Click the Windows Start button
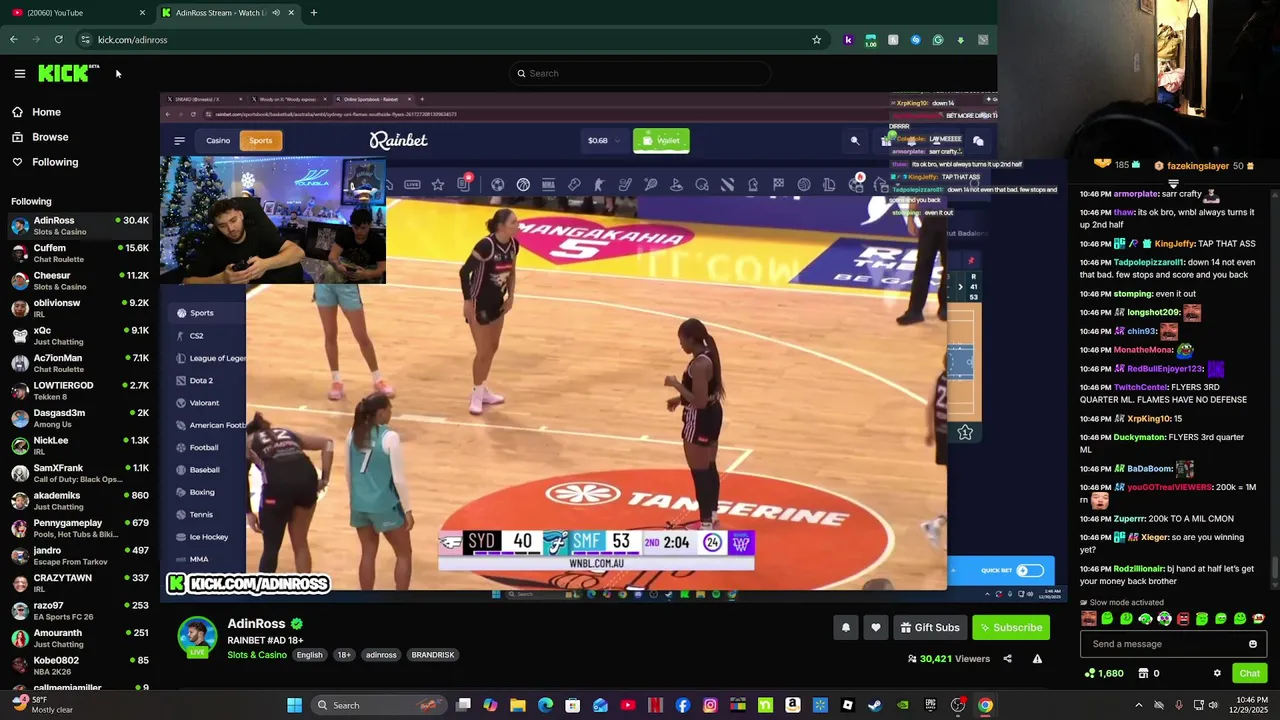This screenshot has height=720, width=1280. (294, 705)
